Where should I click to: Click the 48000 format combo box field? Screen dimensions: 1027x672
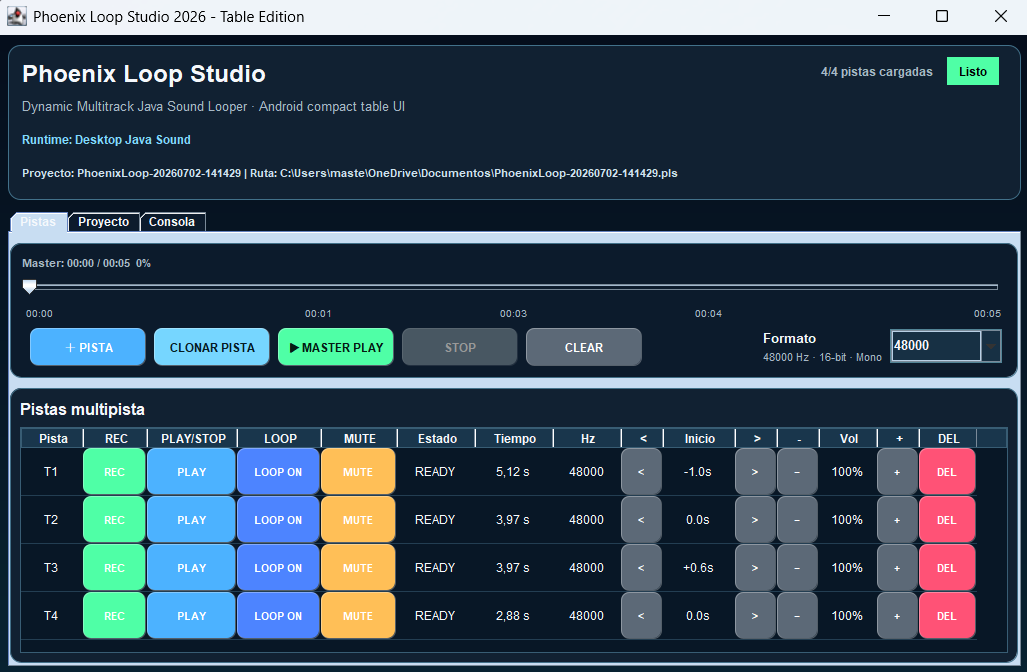(x=936, y=346)
